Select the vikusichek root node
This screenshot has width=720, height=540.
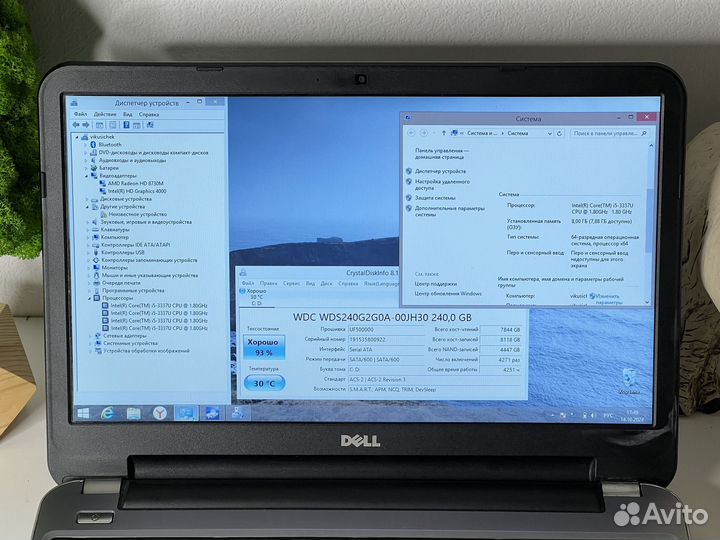[102, 137]
